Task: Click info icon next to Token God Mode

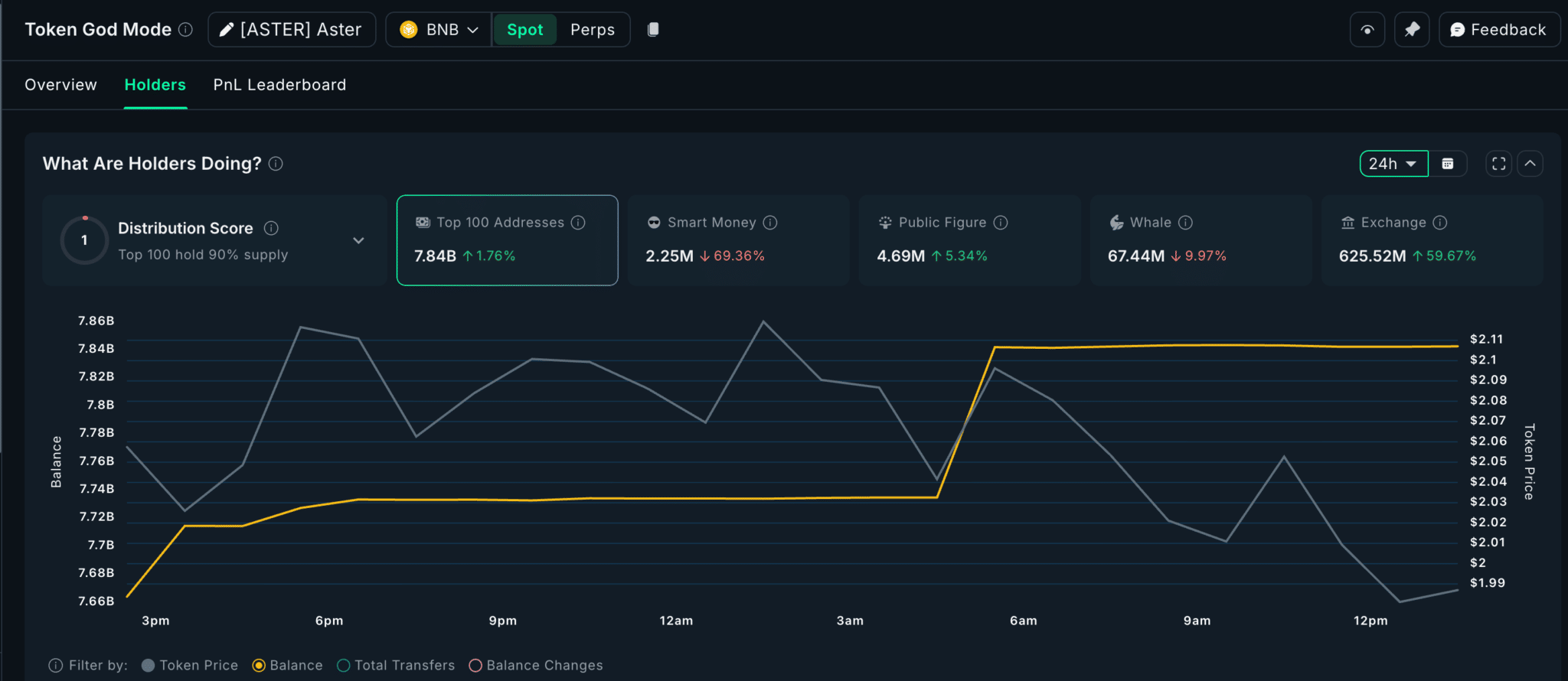Action: (x=185, y=29)
